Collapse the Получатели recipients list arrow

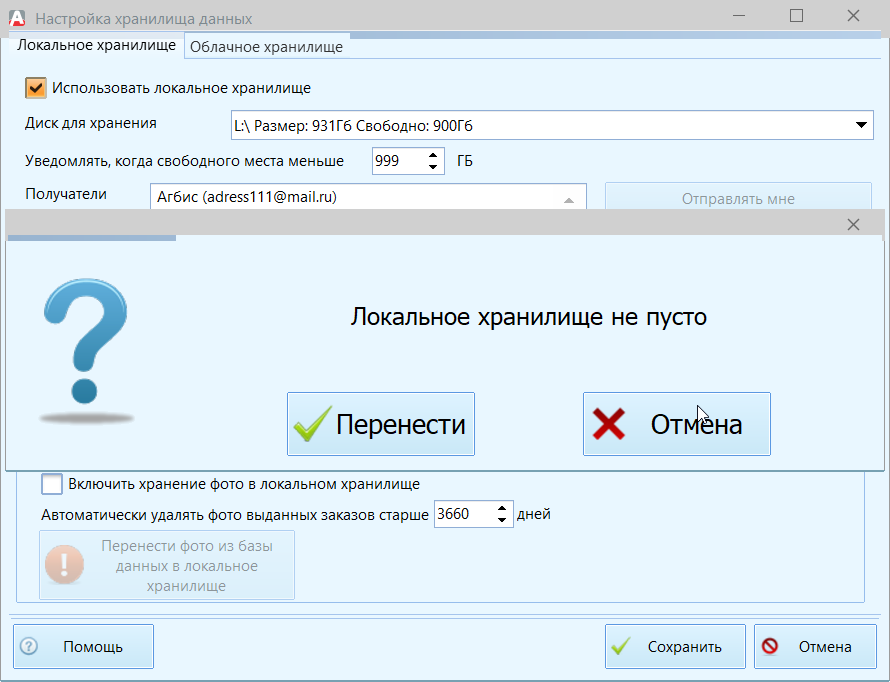(569, 200)
